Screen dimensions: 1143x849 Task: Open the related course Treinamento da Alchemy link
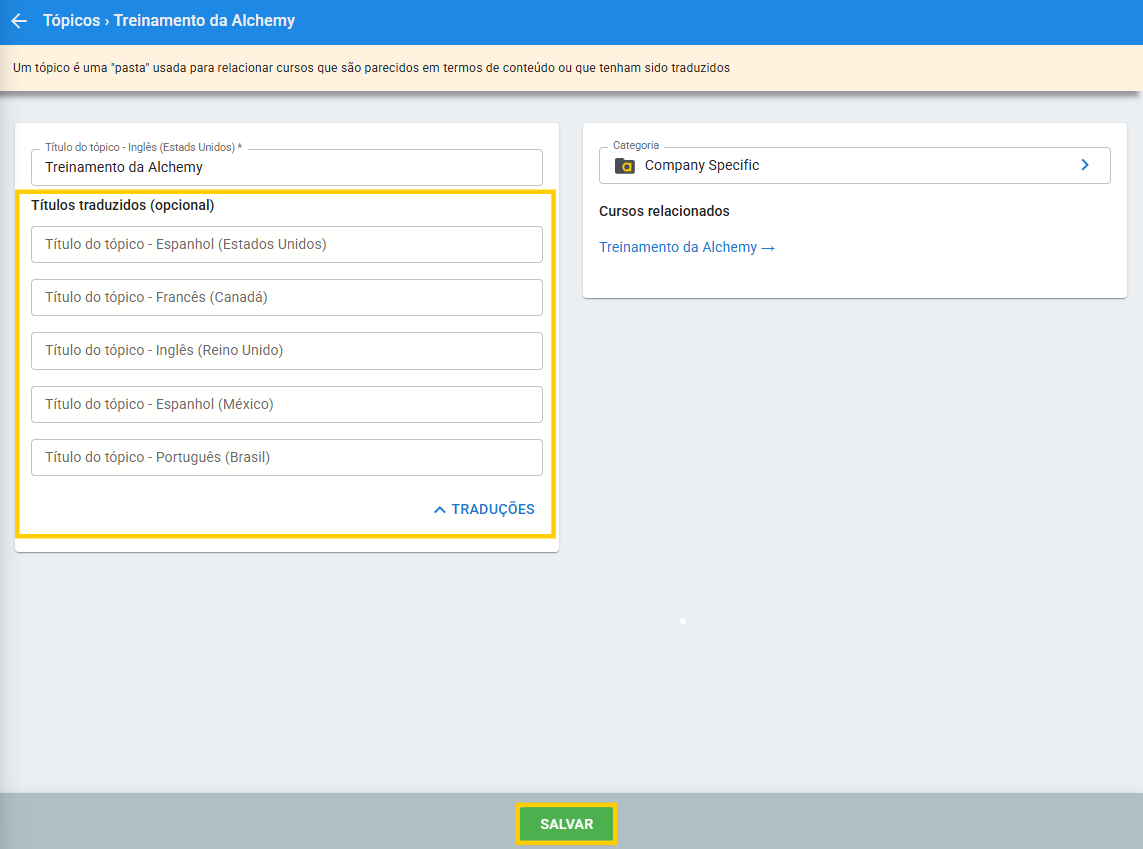pos(678,247)
